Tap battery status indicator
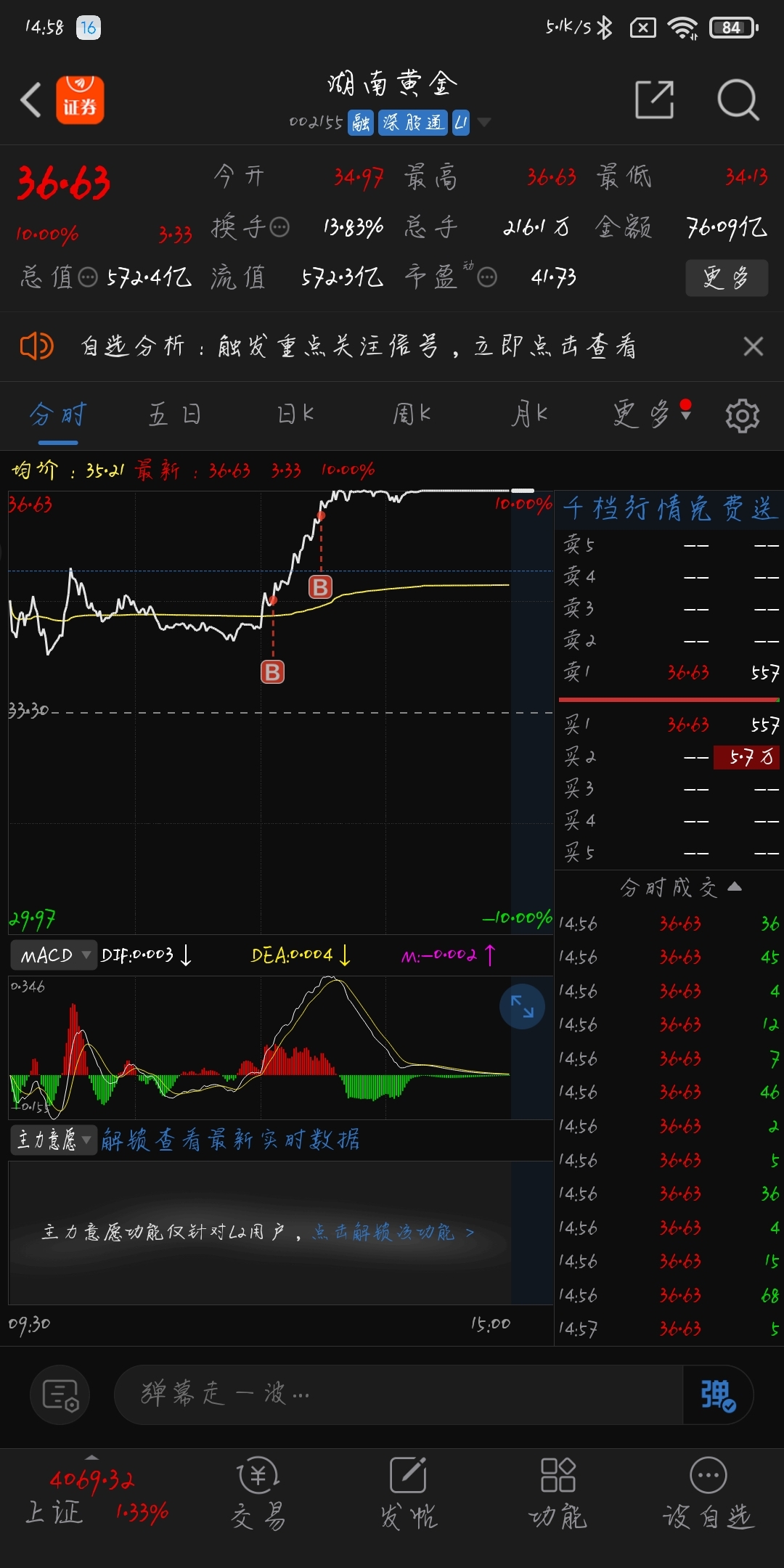Screen dimensions: 784x1568 click(x=733, y=28)
